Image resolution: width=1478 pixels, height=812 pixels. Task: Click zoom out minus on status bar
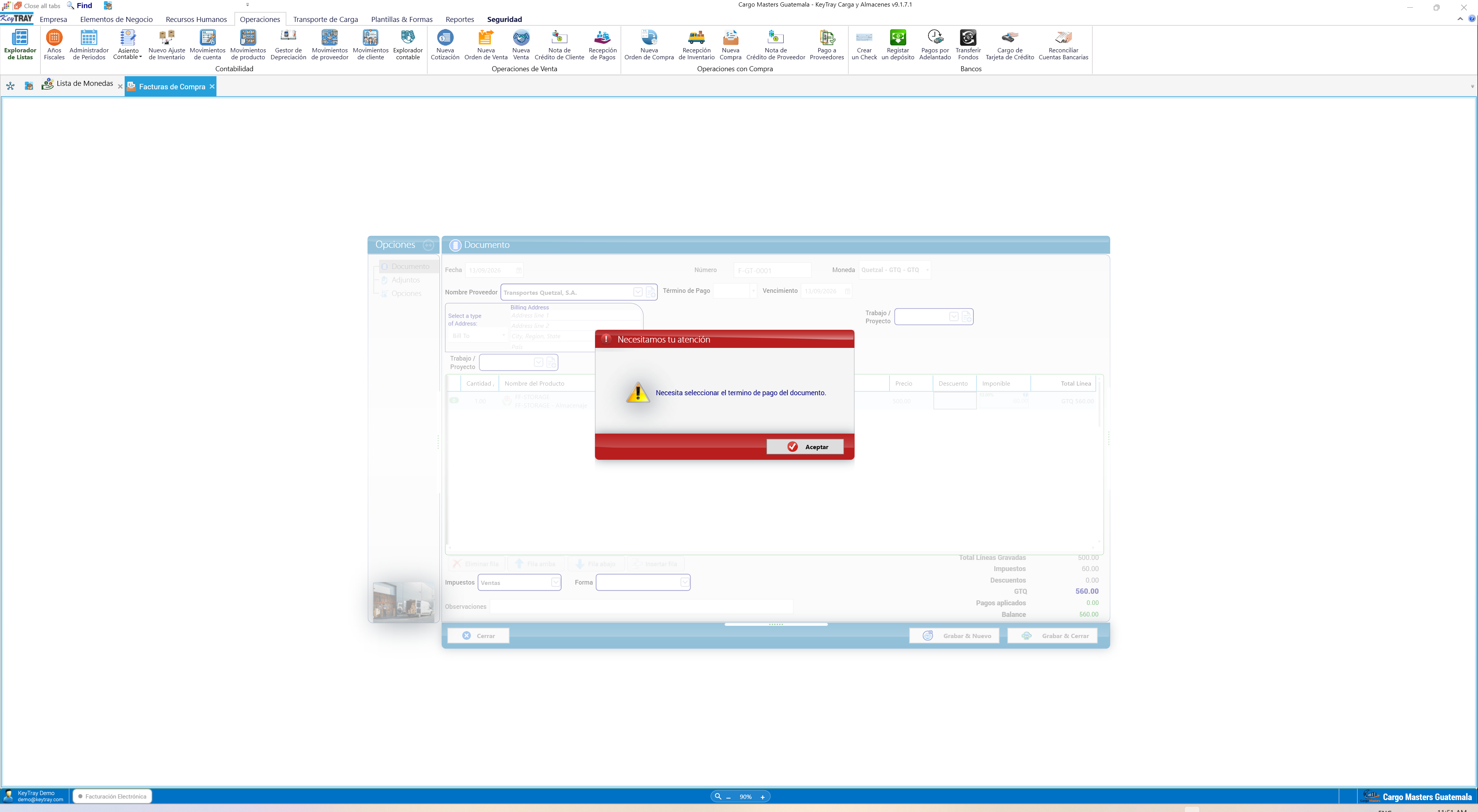[729, 797]
